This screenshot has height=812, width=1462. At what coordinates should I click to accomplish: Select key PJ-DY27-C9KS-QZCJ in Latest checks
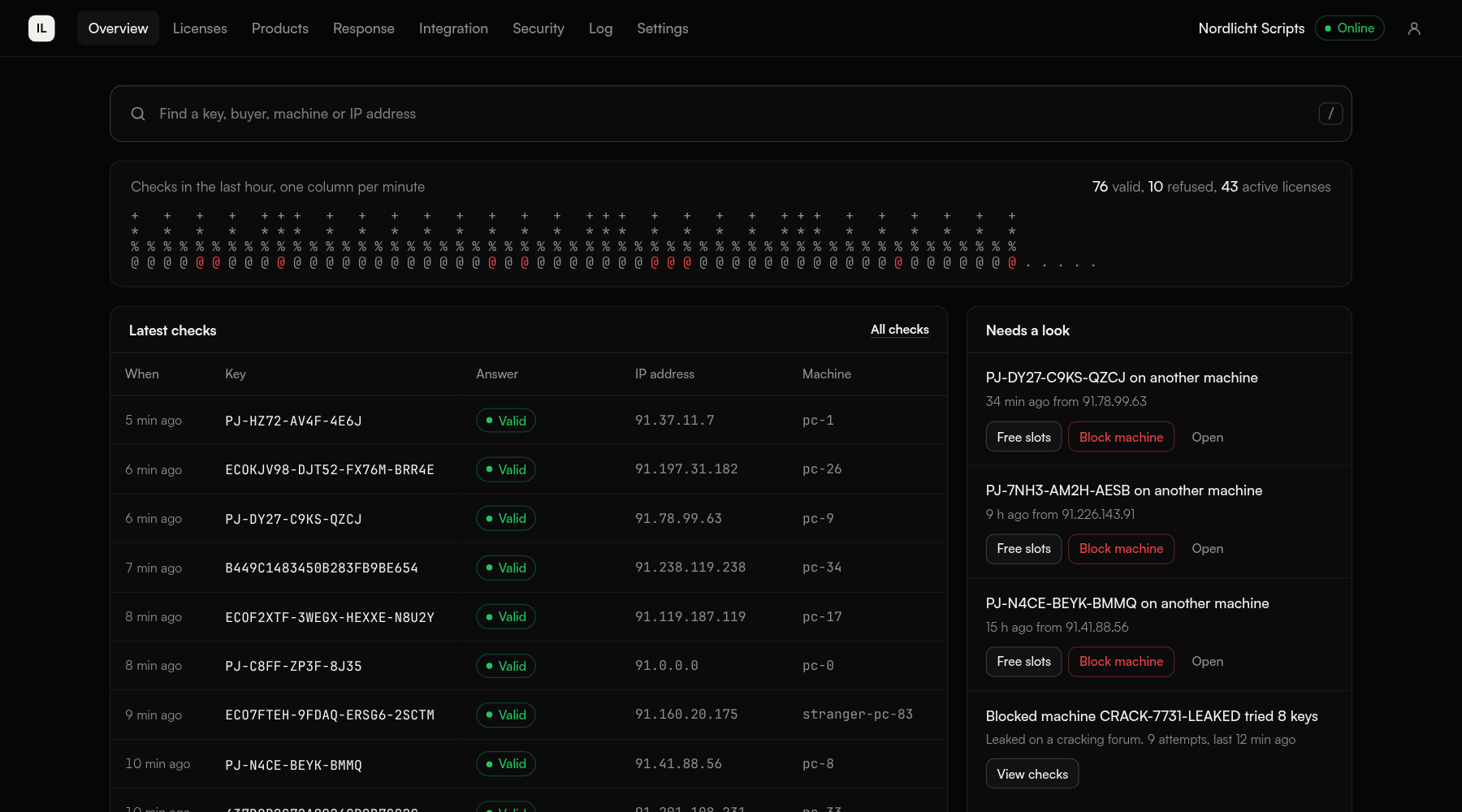(293, 519)
